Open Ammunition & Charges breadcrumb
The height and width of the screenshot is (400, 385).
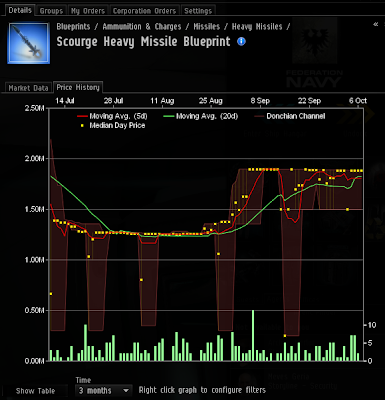click(x=142, y=27)
